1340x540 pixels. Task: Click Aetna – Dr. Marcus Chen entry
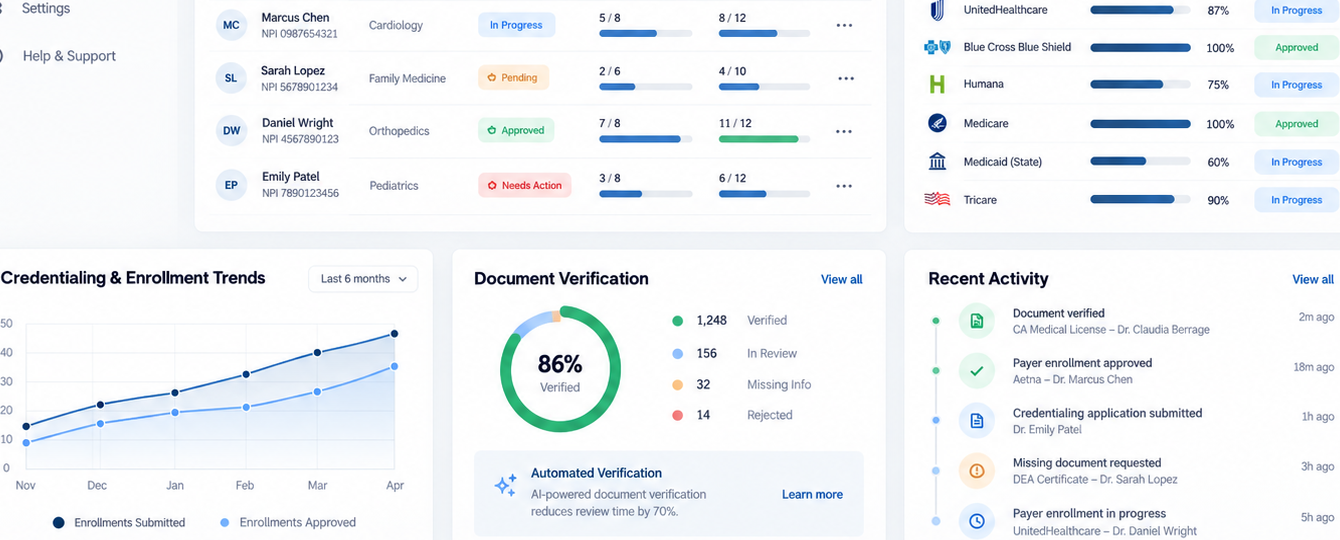[1072, 380]
